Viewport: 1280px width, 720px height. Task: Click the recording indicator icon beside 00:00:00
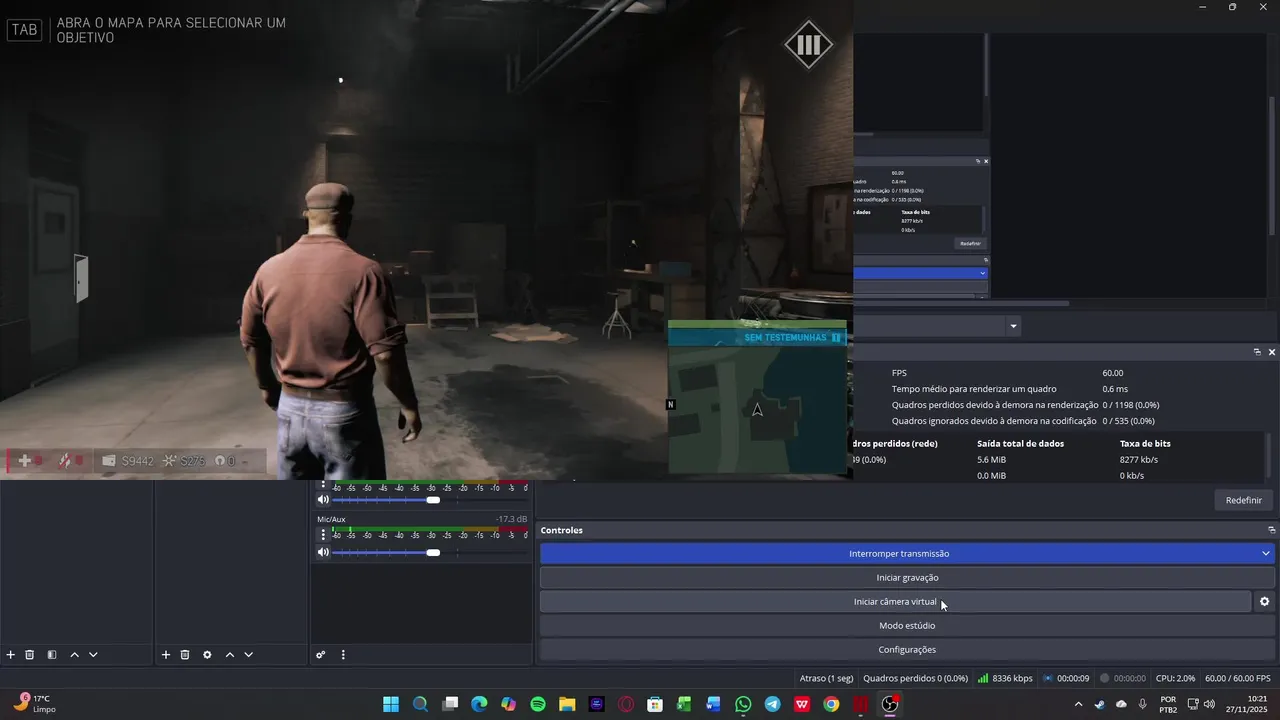pyautogui.click(x=1105, y=678)
